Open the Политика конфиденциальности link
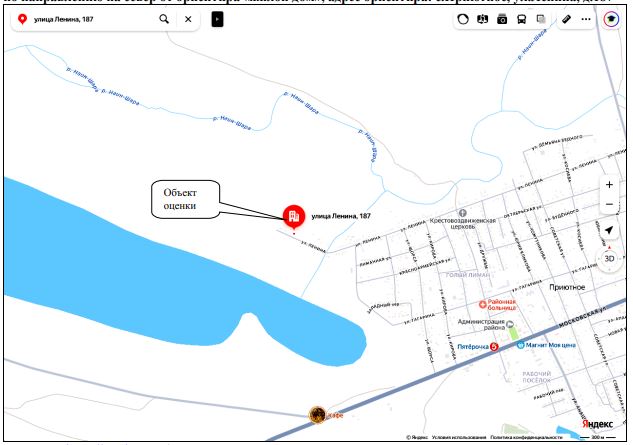This screenshot has width=633, height=445. pyautogui.click(x=526, y=437)
